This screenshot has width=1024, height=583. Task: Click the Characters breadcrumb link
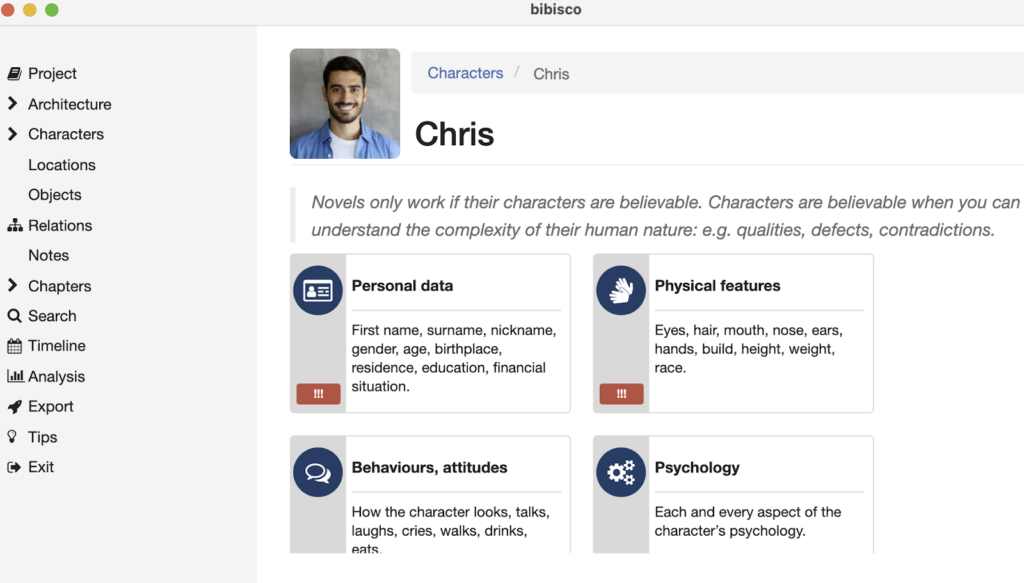coord(465,73)
